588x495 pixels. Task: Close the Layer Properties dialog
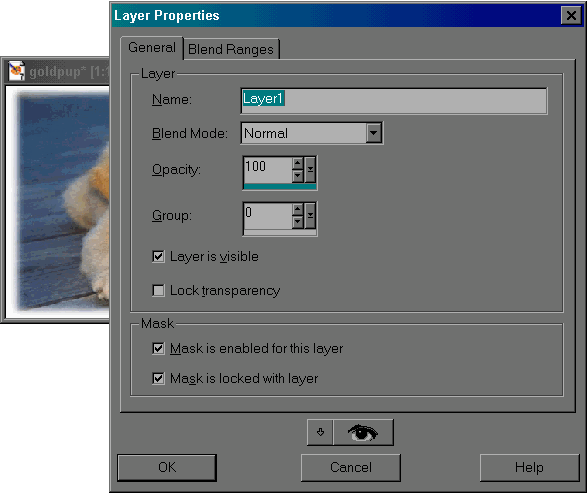pos(571,15)
